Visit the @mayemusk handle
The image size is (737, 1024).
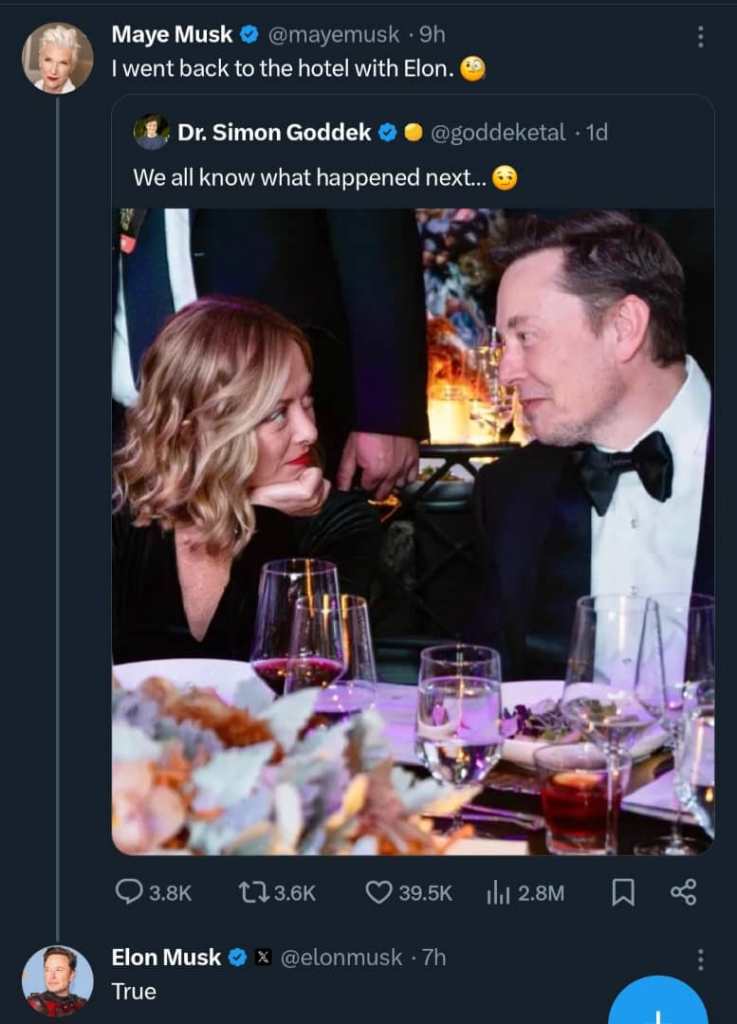click(333, 34)
